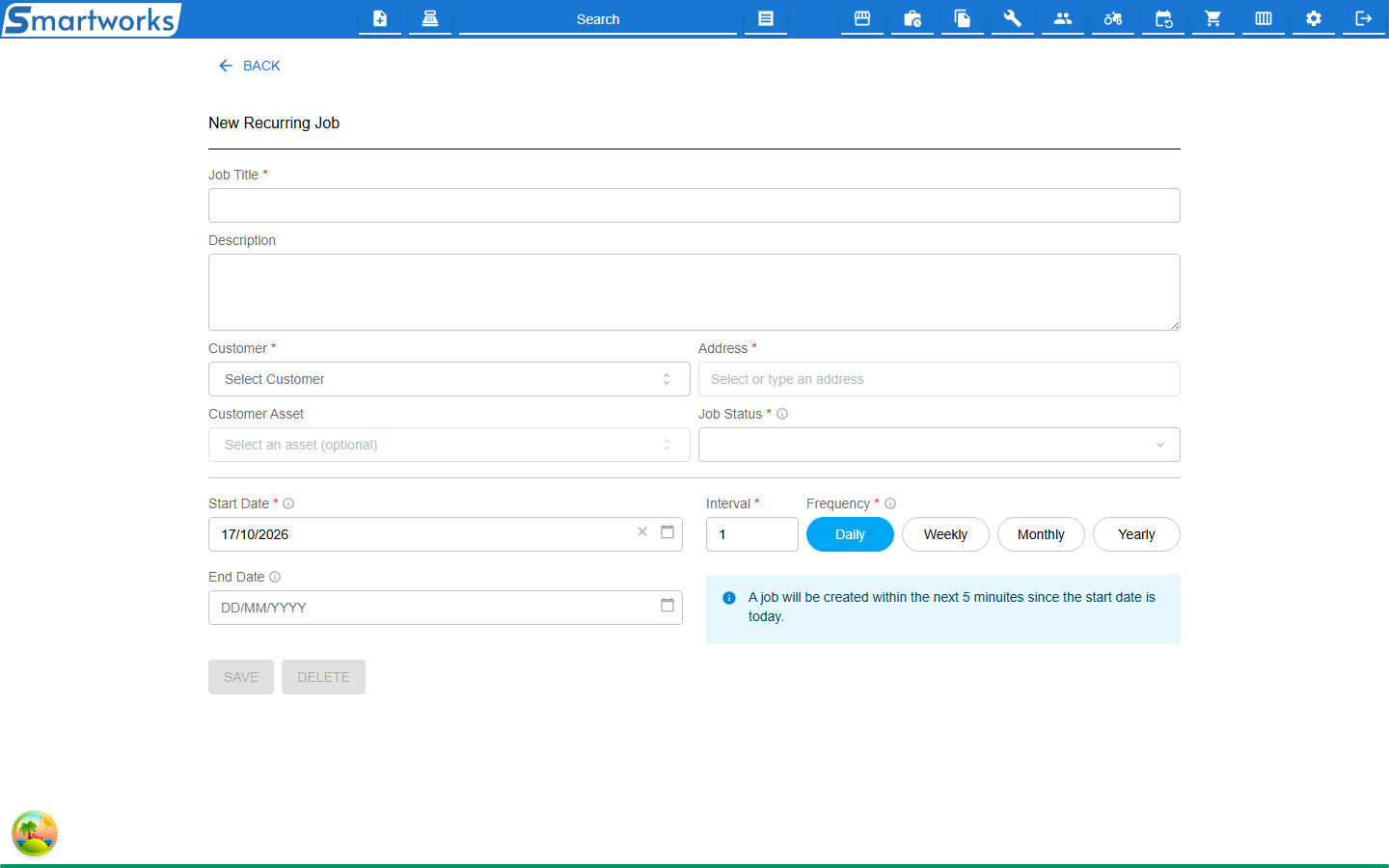Click the logout icon

[1364, 18]
